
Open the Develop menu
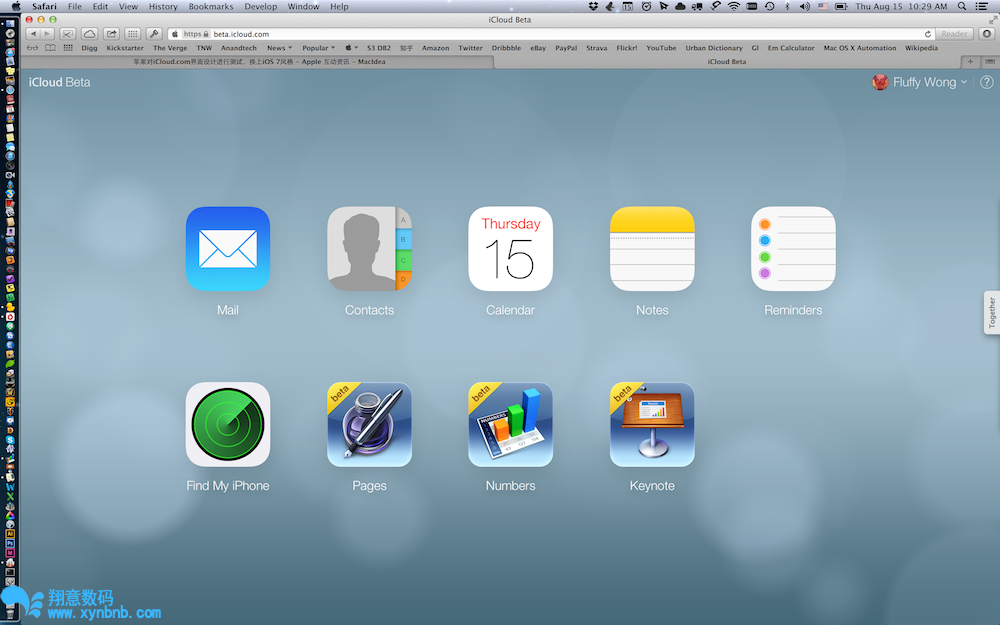pos(260,6)
